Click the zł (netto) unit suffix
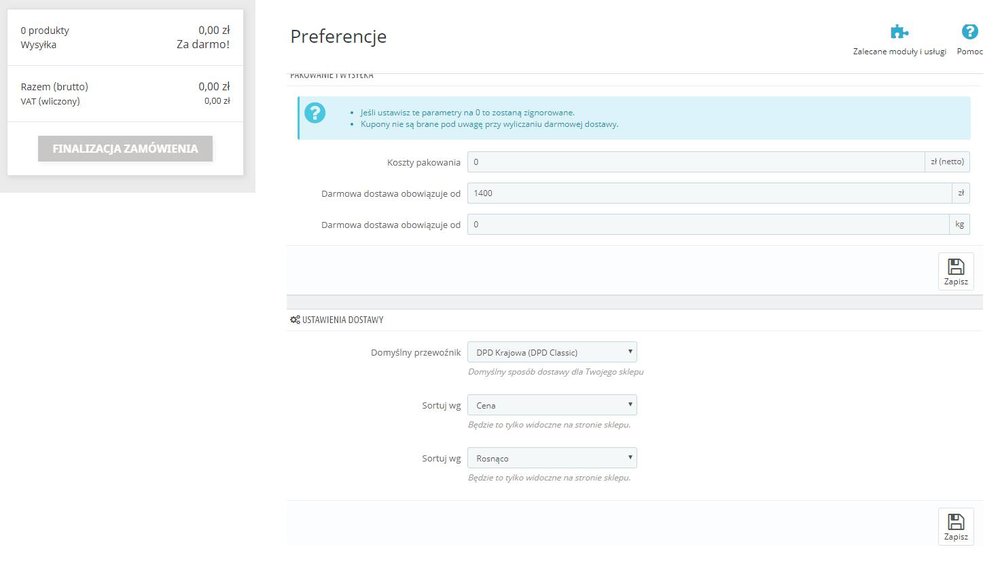The width and height of the screenshot is (1000, 566). [x=947, y=162]
